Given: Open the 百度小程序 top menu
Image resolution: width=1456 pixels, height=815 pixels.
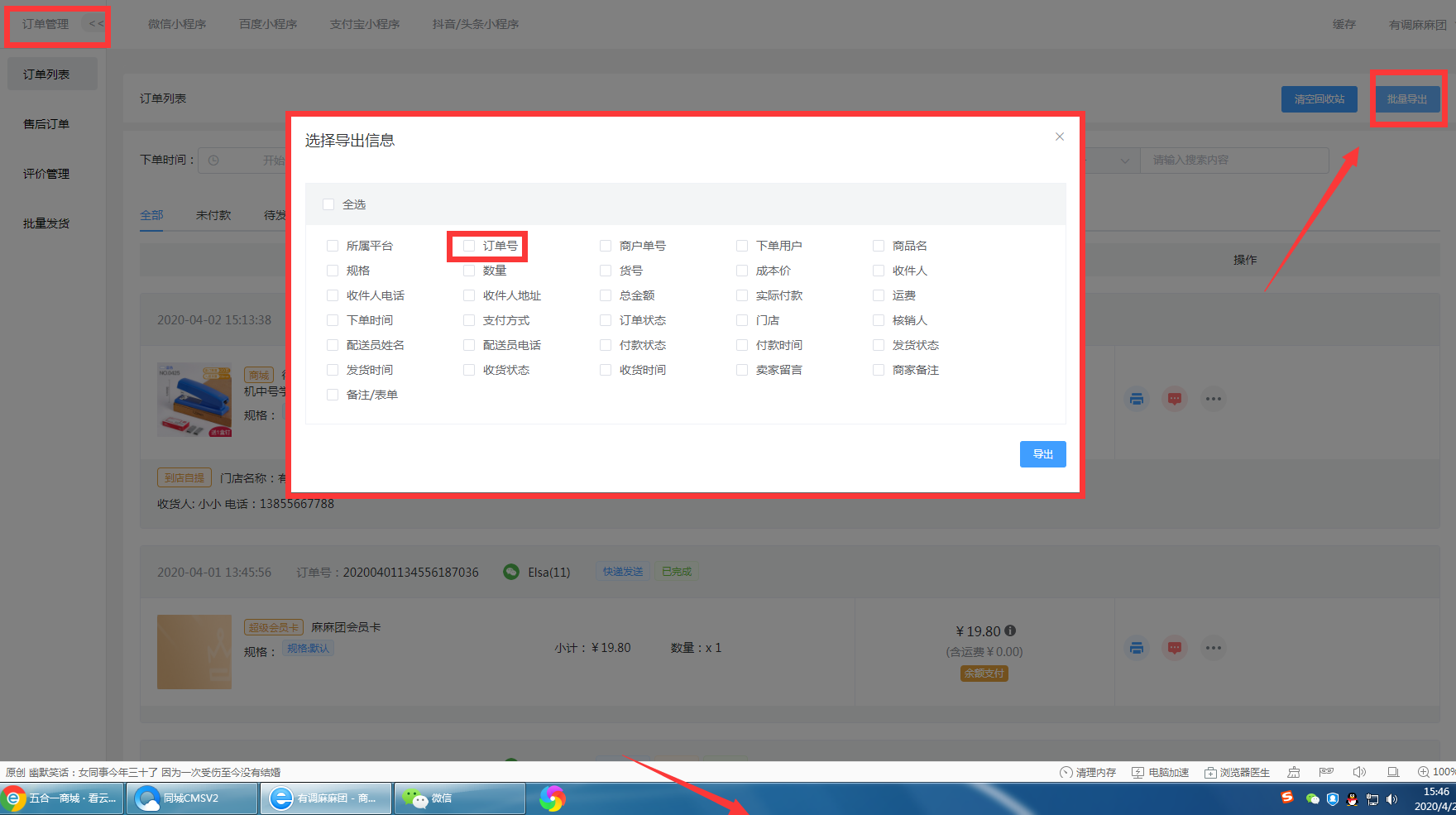Looking at the screenshot, I should pos(268,24).
